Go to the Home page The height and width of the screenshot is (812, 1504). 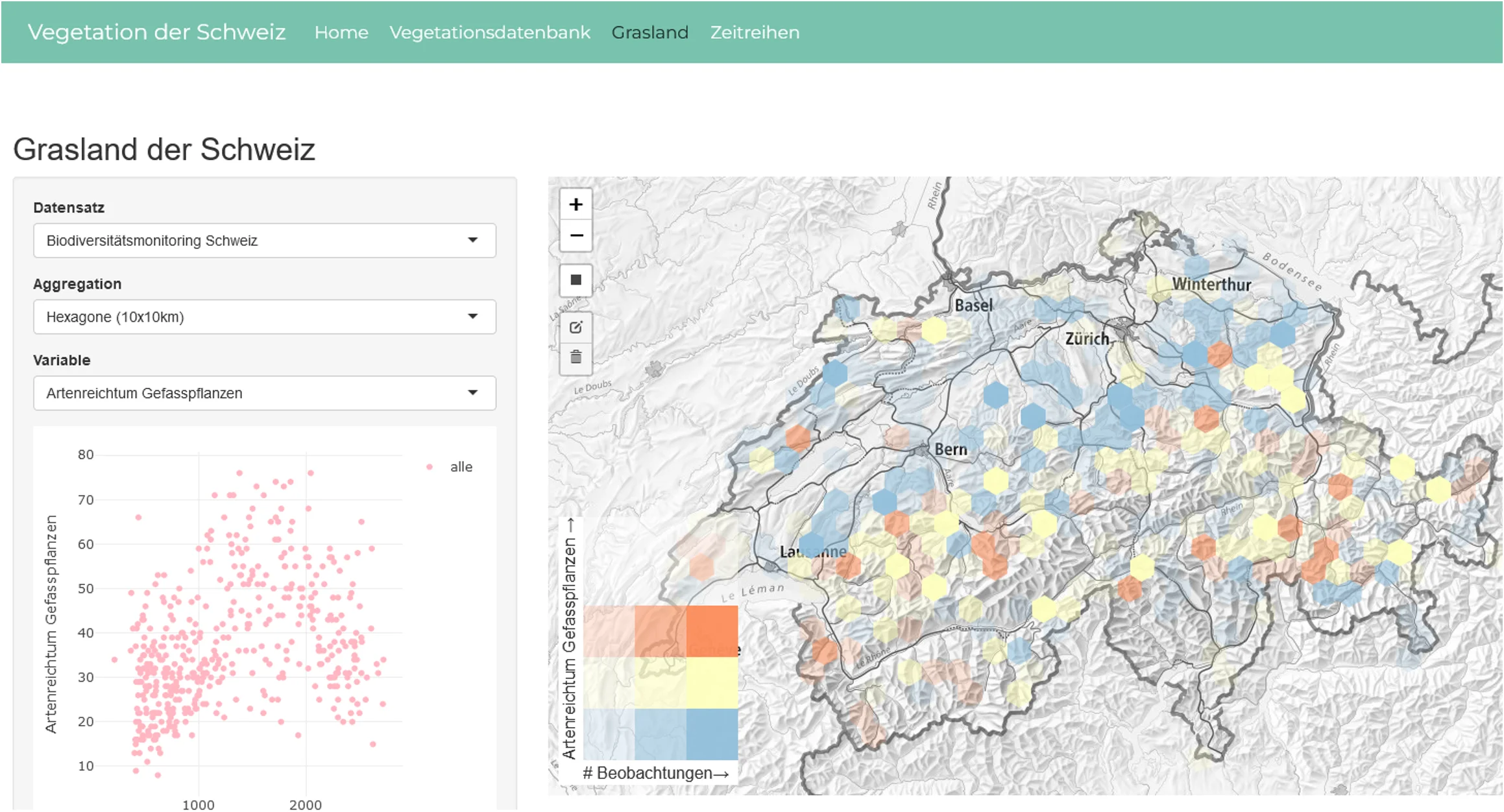coord(341,32)
